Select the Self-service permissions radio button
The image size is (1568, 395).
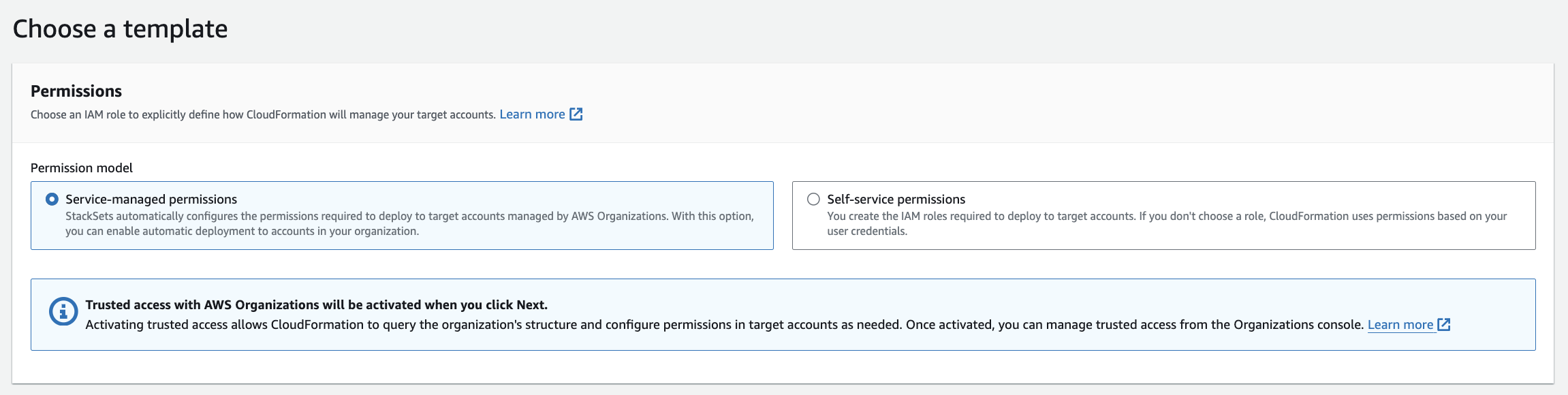pyautogui.click(x=813, y=200)
